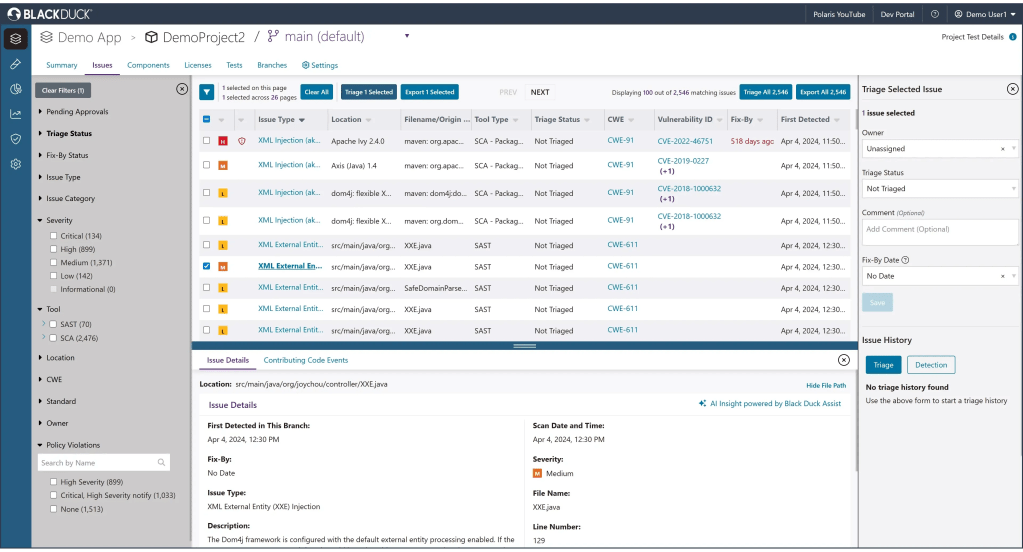Expand the Triage Status filter section

[x=68, y=133]
